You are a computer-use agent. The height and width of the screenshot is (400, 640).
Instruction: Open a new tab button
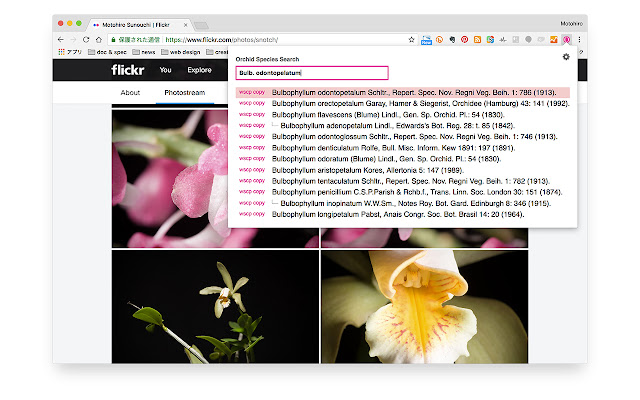click(x=201, y=25)
